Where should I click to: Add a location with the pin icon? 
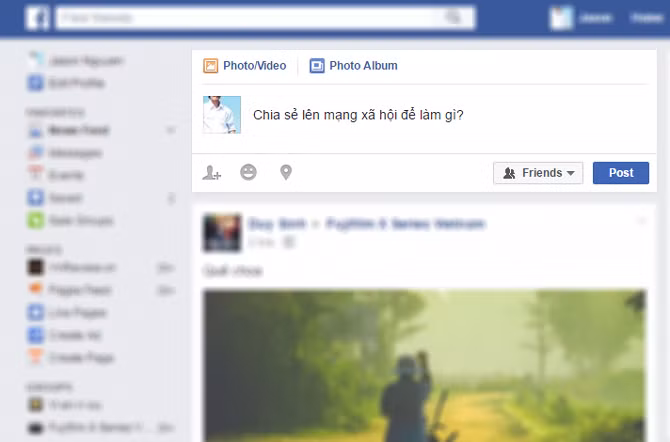(x=286, y=173)
